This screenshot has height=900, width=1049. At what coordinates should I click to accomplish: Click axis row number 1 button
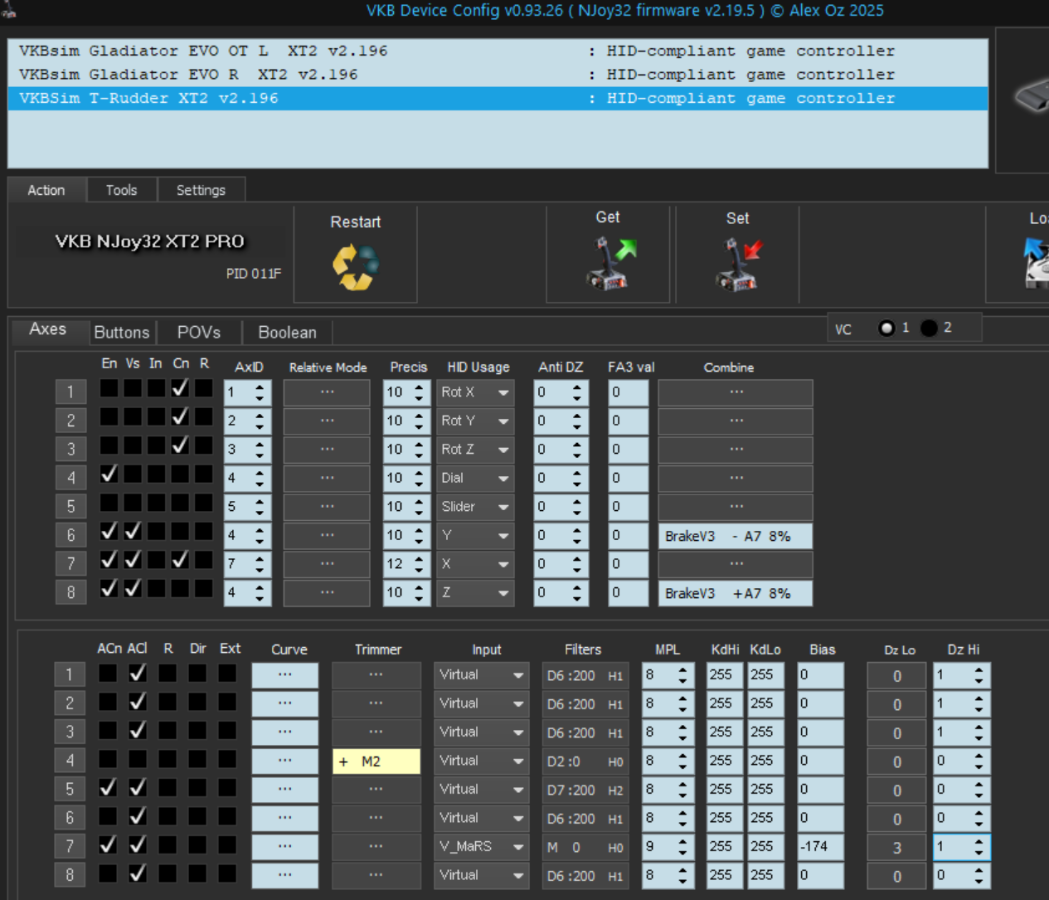70,392
